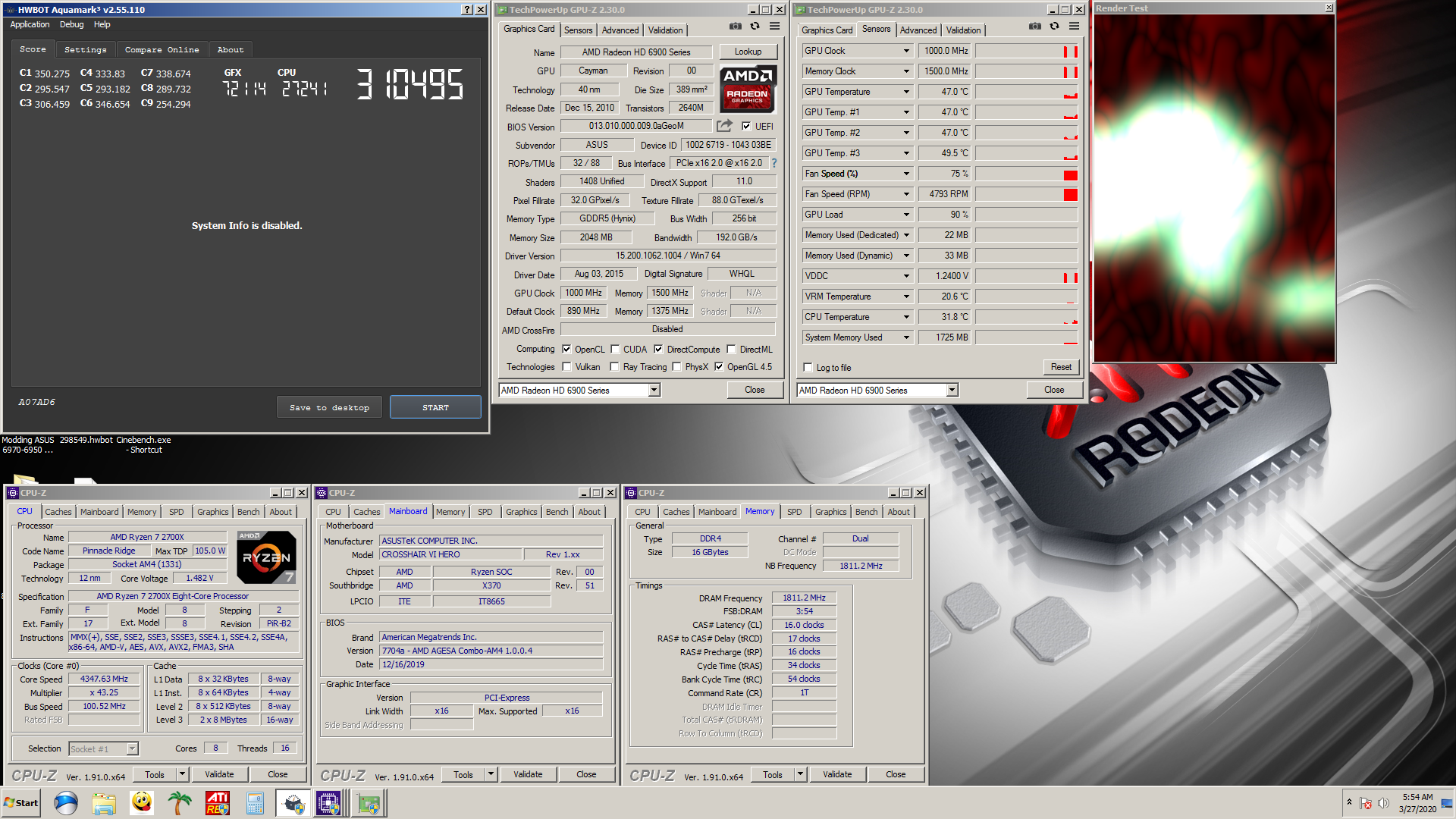Open GPU Load sensor dropdown
This screenshot has width=1456, height=819.
[x=905, y=215]
